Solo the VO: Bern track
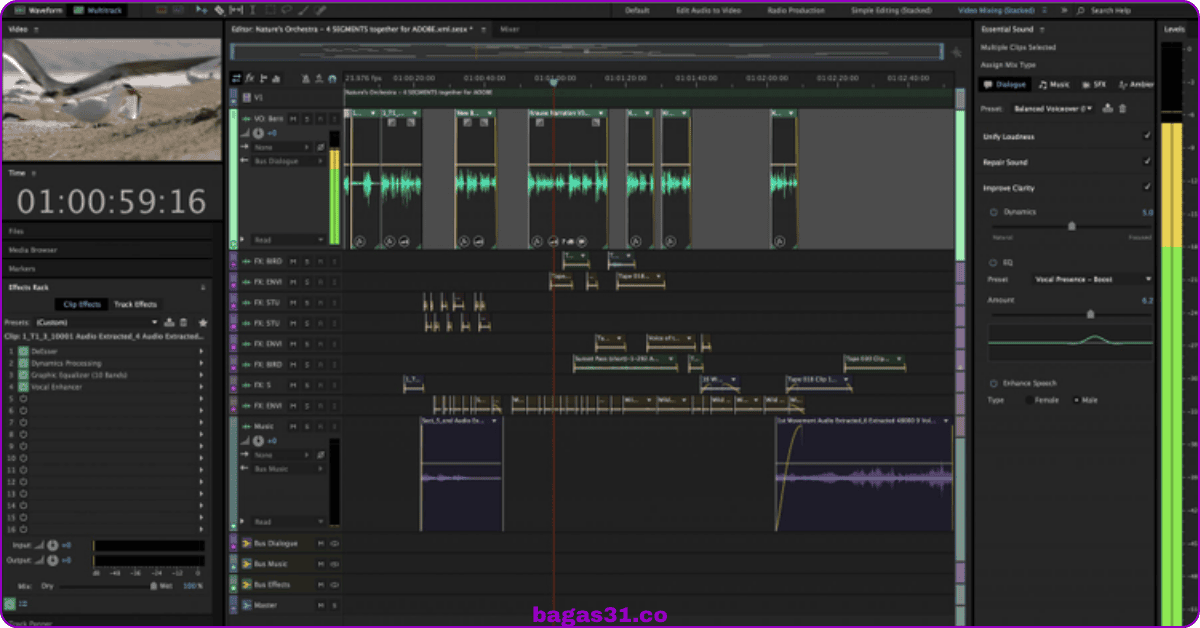Viewport: 1200px width, 628px height. [307, 117]
